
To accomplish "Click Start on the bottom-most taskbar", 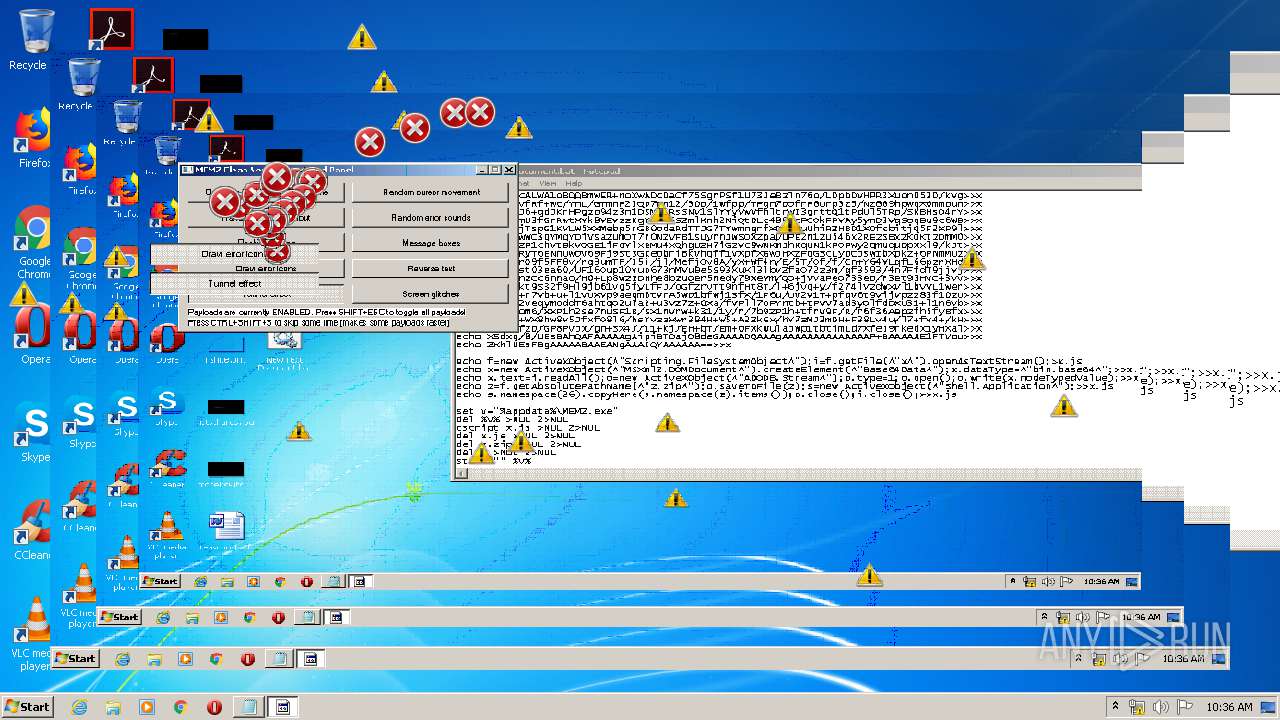I will 27,707.
